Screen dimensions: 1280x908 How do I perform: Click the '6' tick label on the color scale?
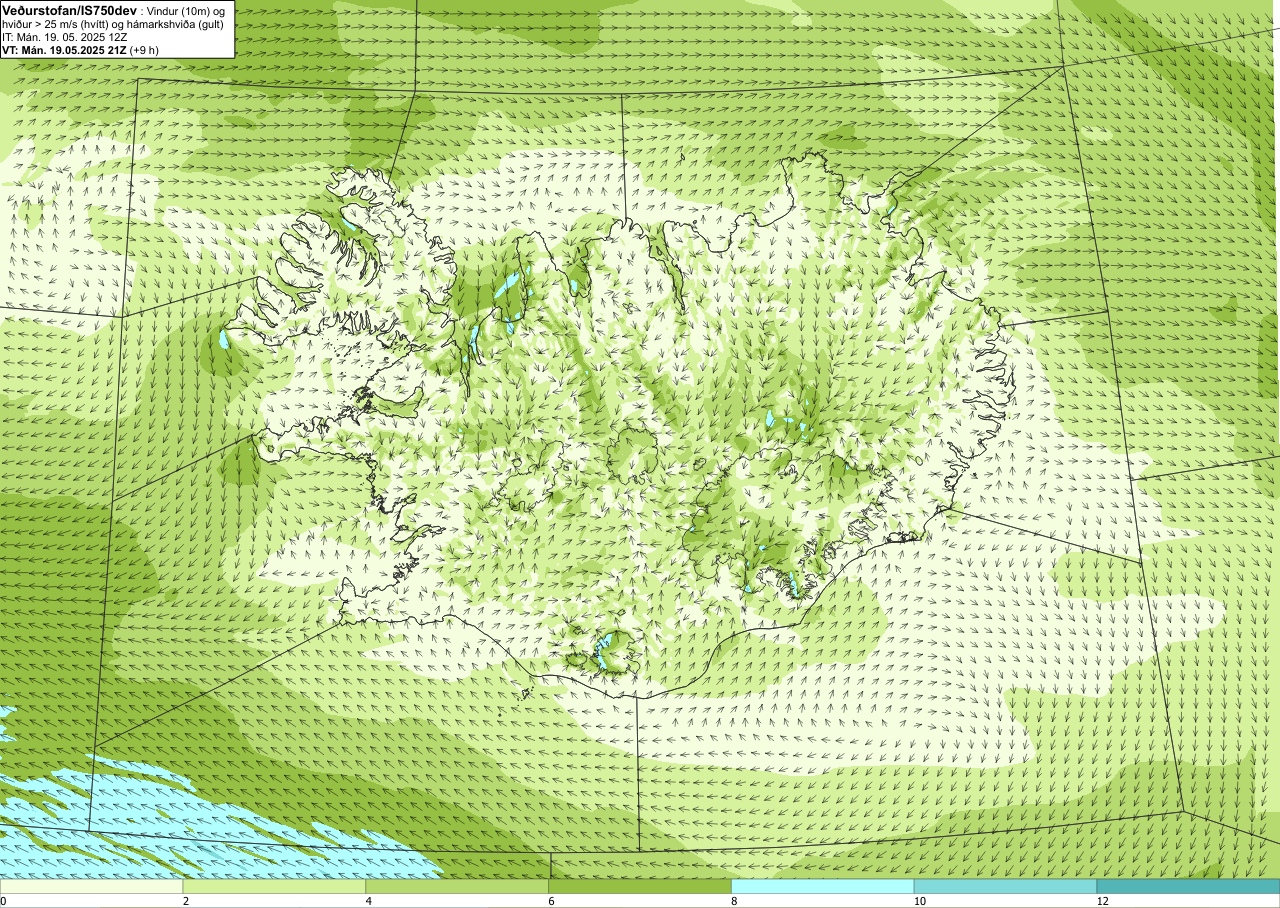552,901
